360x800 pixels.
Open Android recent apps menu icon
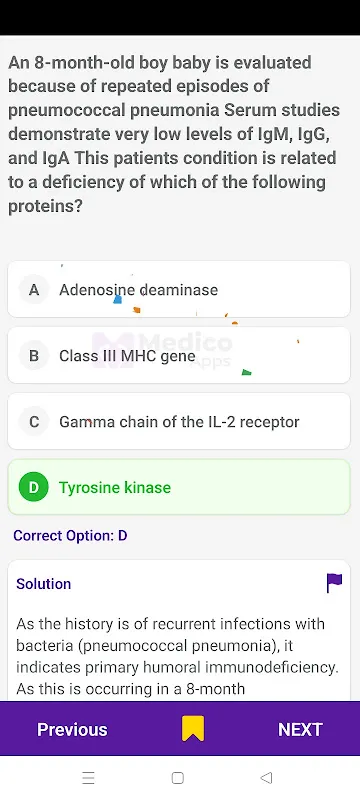(88, 778)
